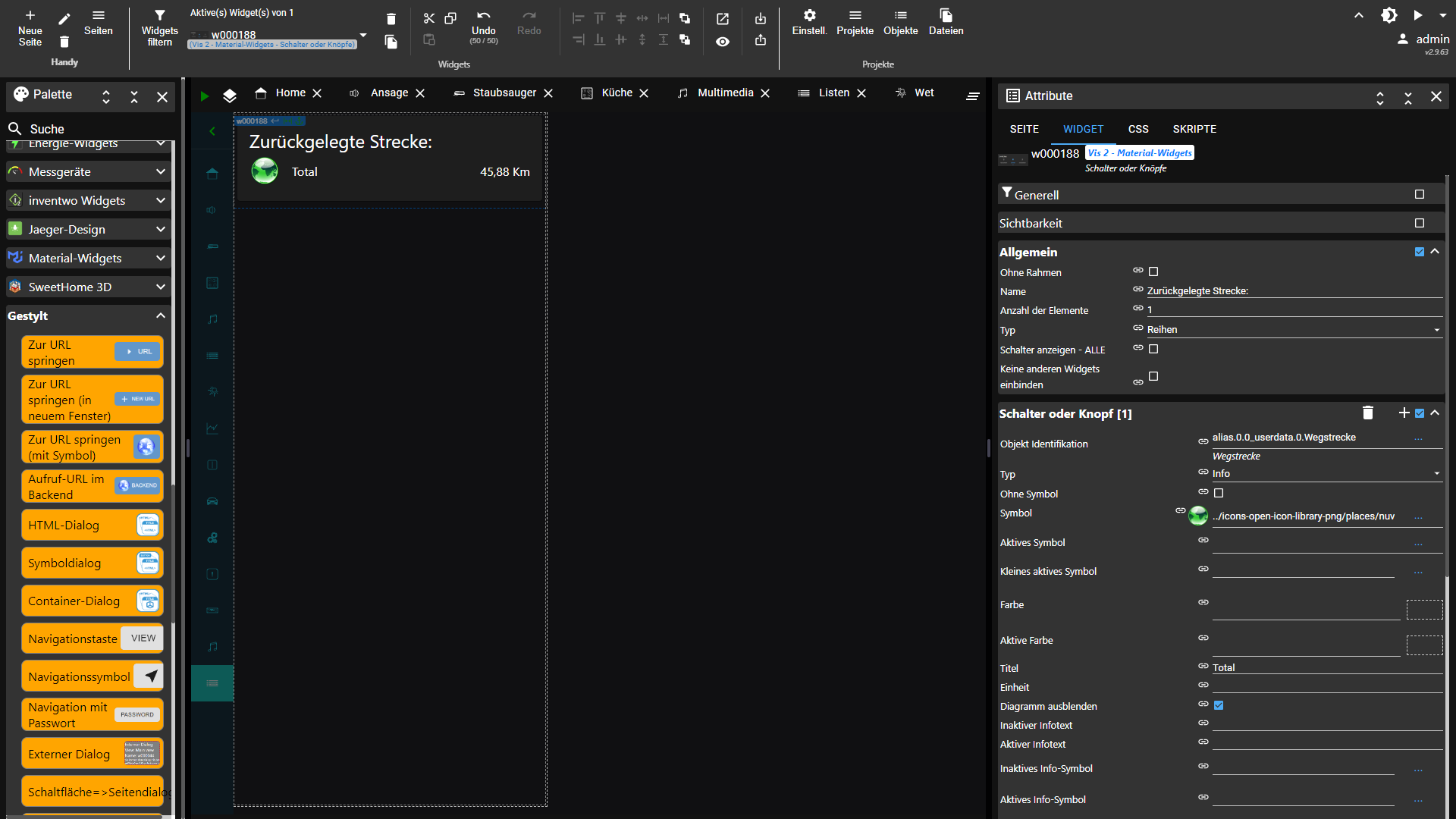Toggle the preview eye icon in toolbar
Viewport: 1456px width, 819px height.
pyautogui.click(x=723, y=42)
